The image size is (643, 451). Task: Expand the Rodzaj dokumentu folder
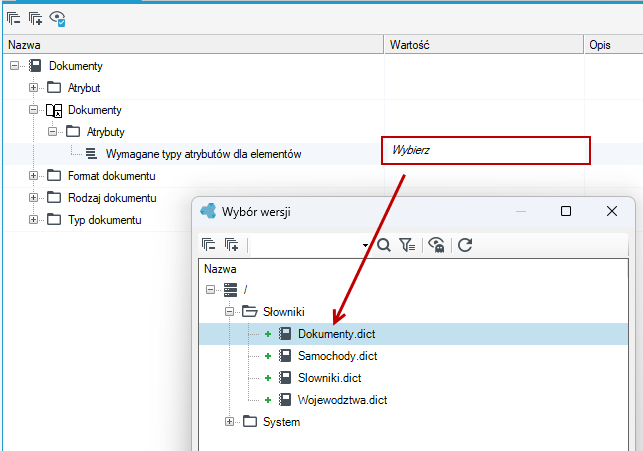point(33,198)
